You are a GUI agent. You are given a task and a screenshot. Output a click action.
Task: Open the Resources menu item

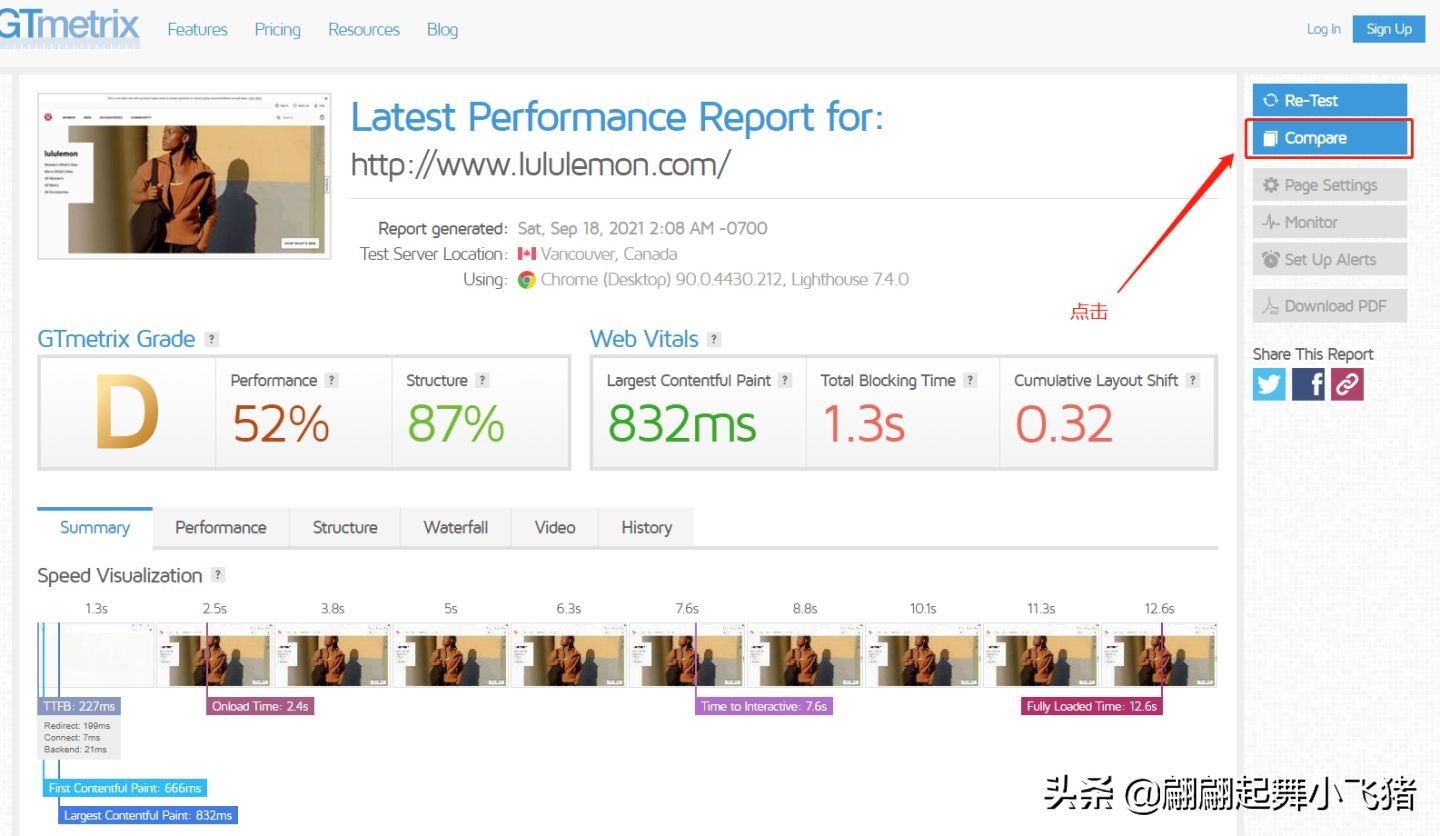tap(364, 29)
